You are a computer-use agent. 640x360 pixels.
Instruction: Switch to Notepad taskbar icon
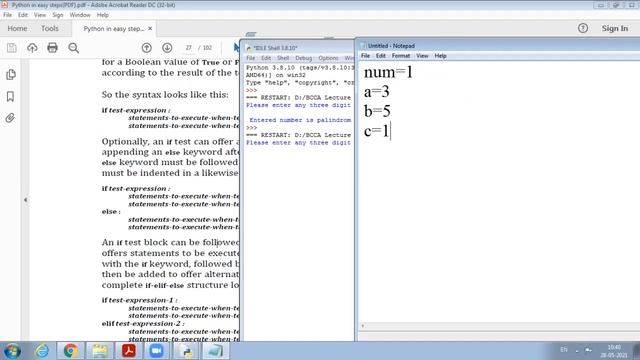[x=215, y=351]
